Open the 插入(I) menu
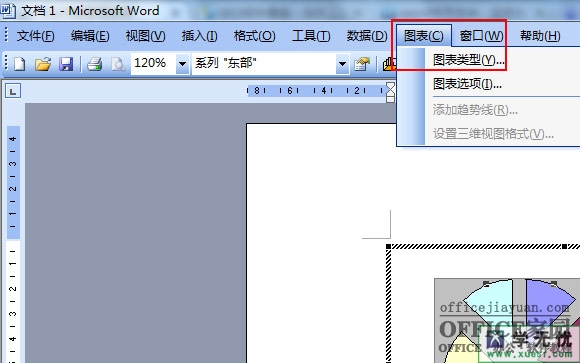The image size is (580, 363). (x=199, y=36)
